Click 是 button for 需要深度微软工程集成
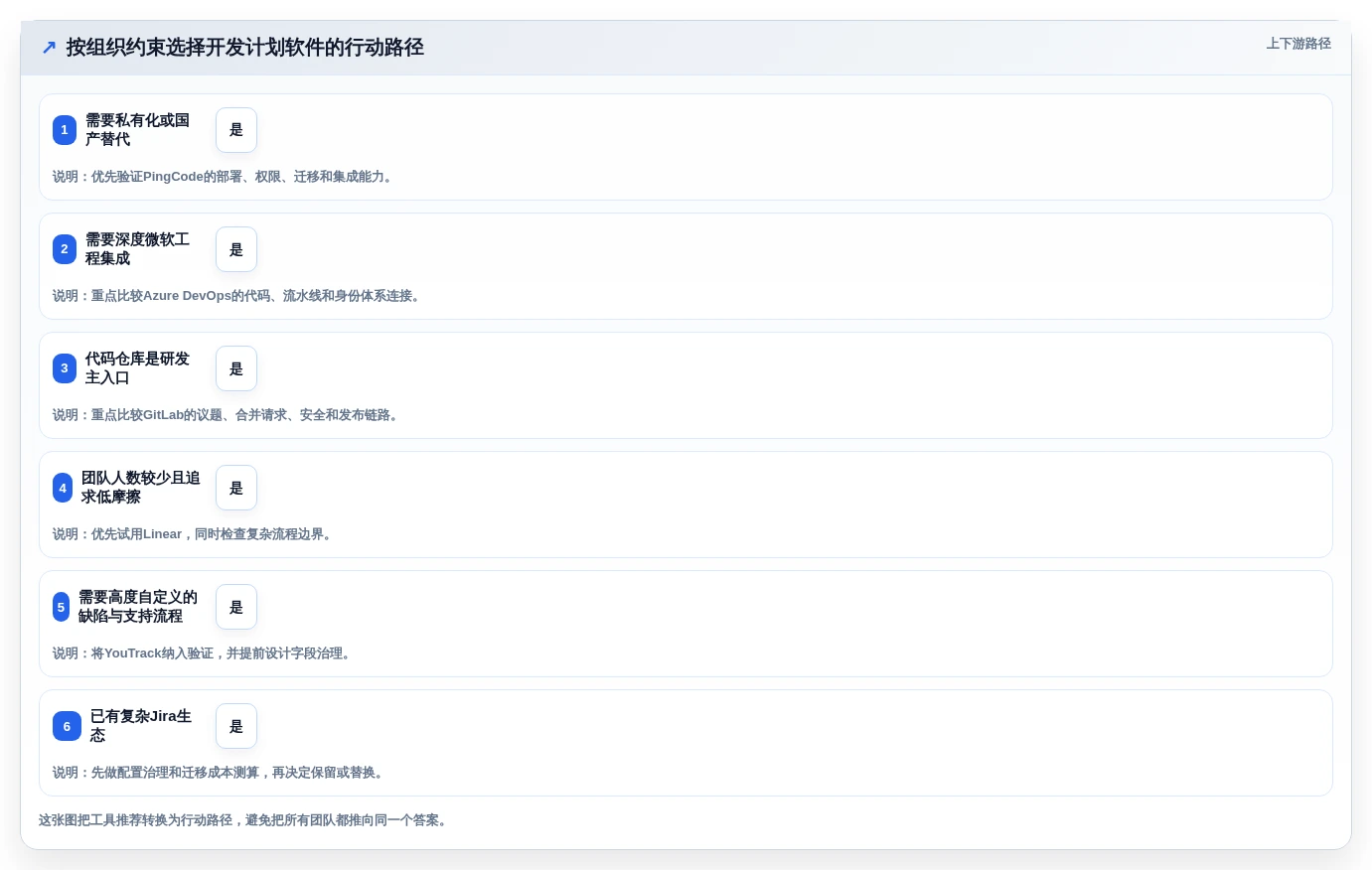Viewport: 1372px width, 870px height. (x=236, y=249)
